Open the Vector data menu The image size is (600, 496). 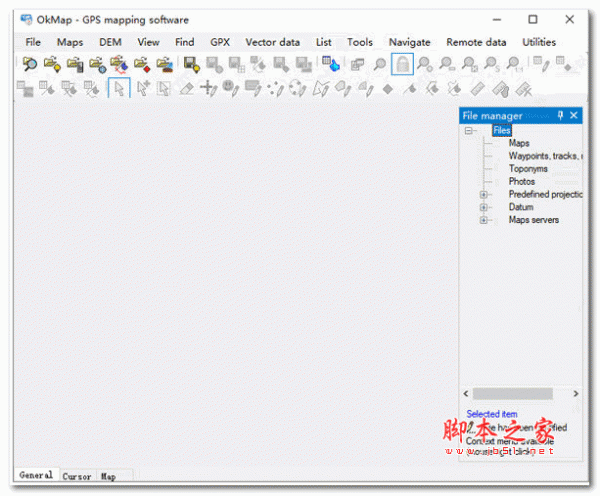click(272, 42)
